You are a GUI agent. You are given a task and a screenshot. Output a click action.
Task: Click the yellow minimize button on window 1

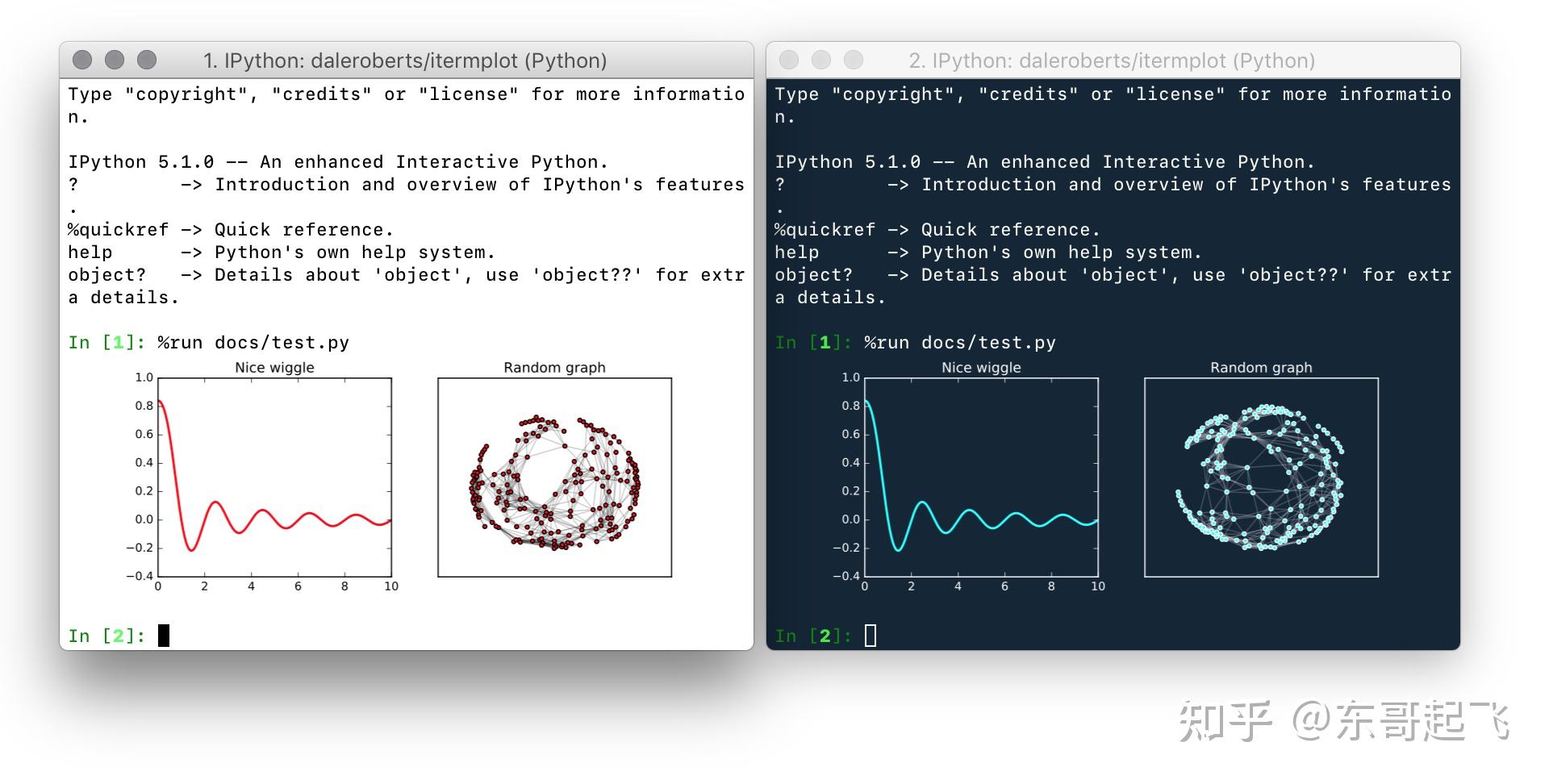(x=115, y=60)
